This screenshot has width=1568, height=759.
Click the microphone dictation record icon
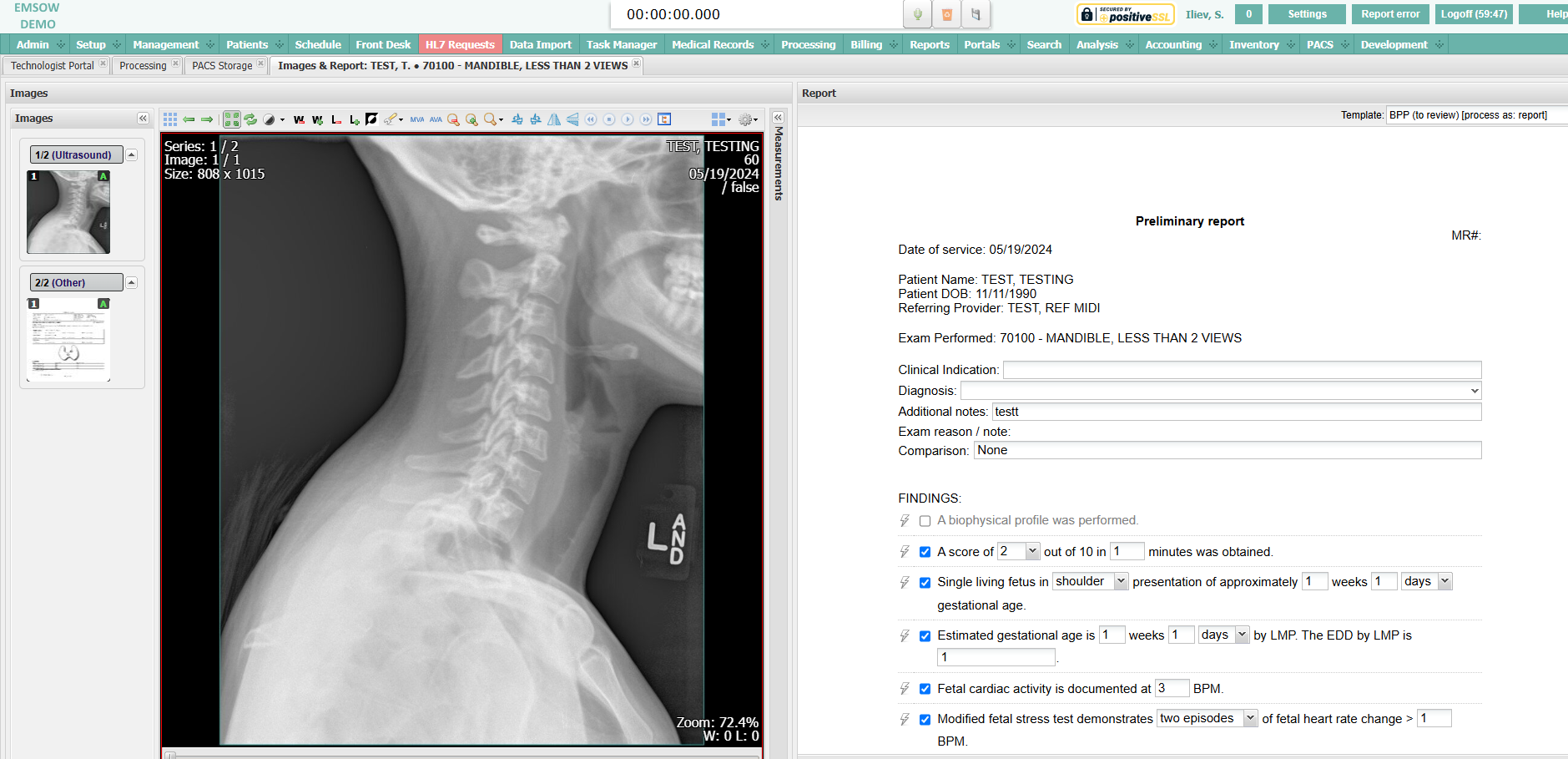917,14
